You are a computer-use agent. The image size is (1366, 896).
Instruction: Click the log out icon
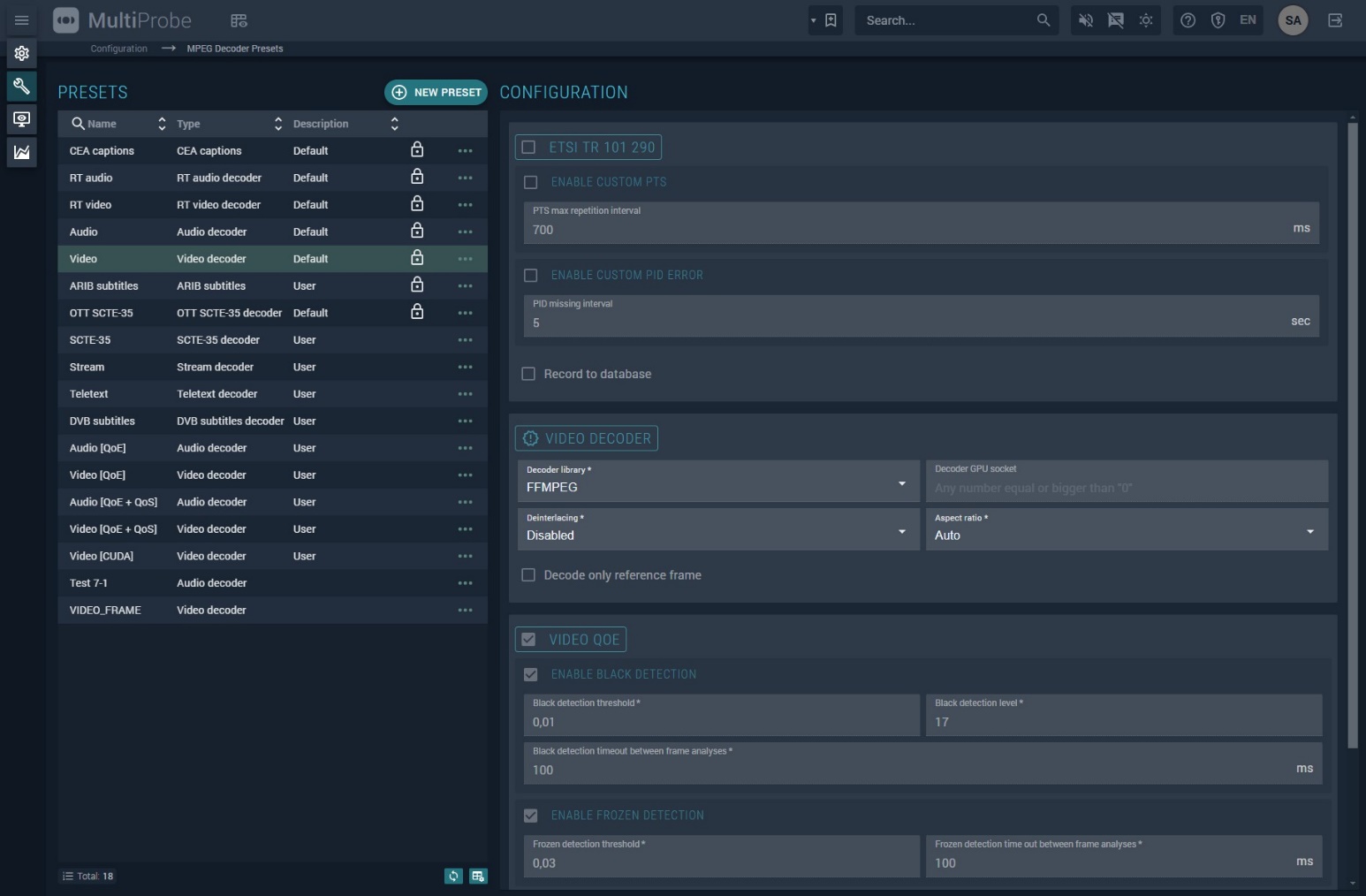1335,20
